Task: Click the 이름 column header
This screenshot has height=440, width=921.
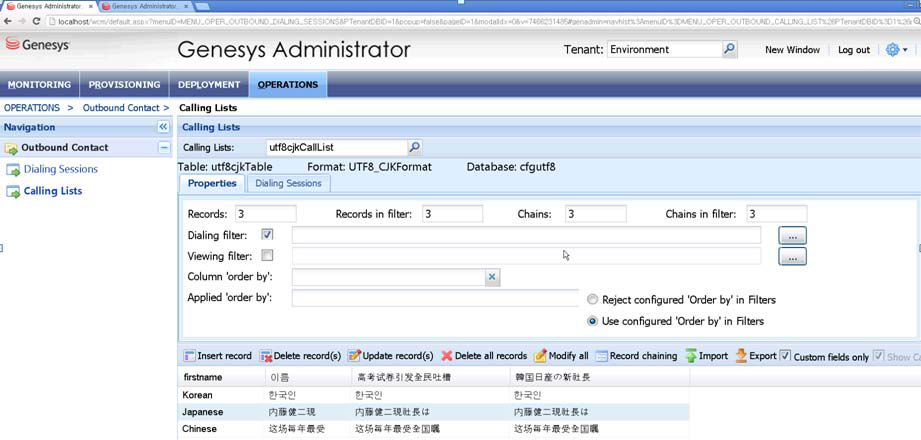Action: [308, 377]
